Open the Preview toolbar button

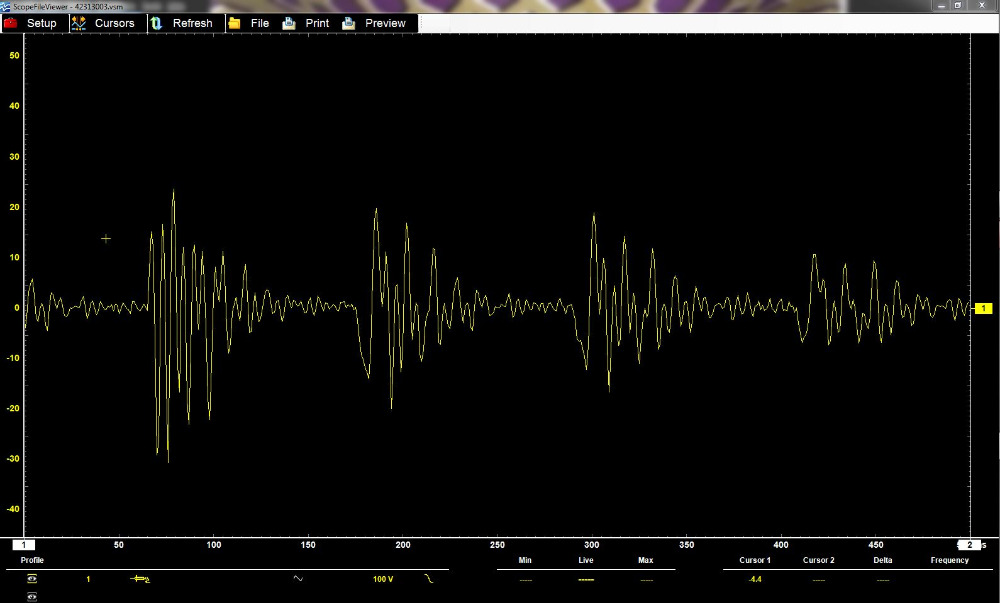[378, 23]
